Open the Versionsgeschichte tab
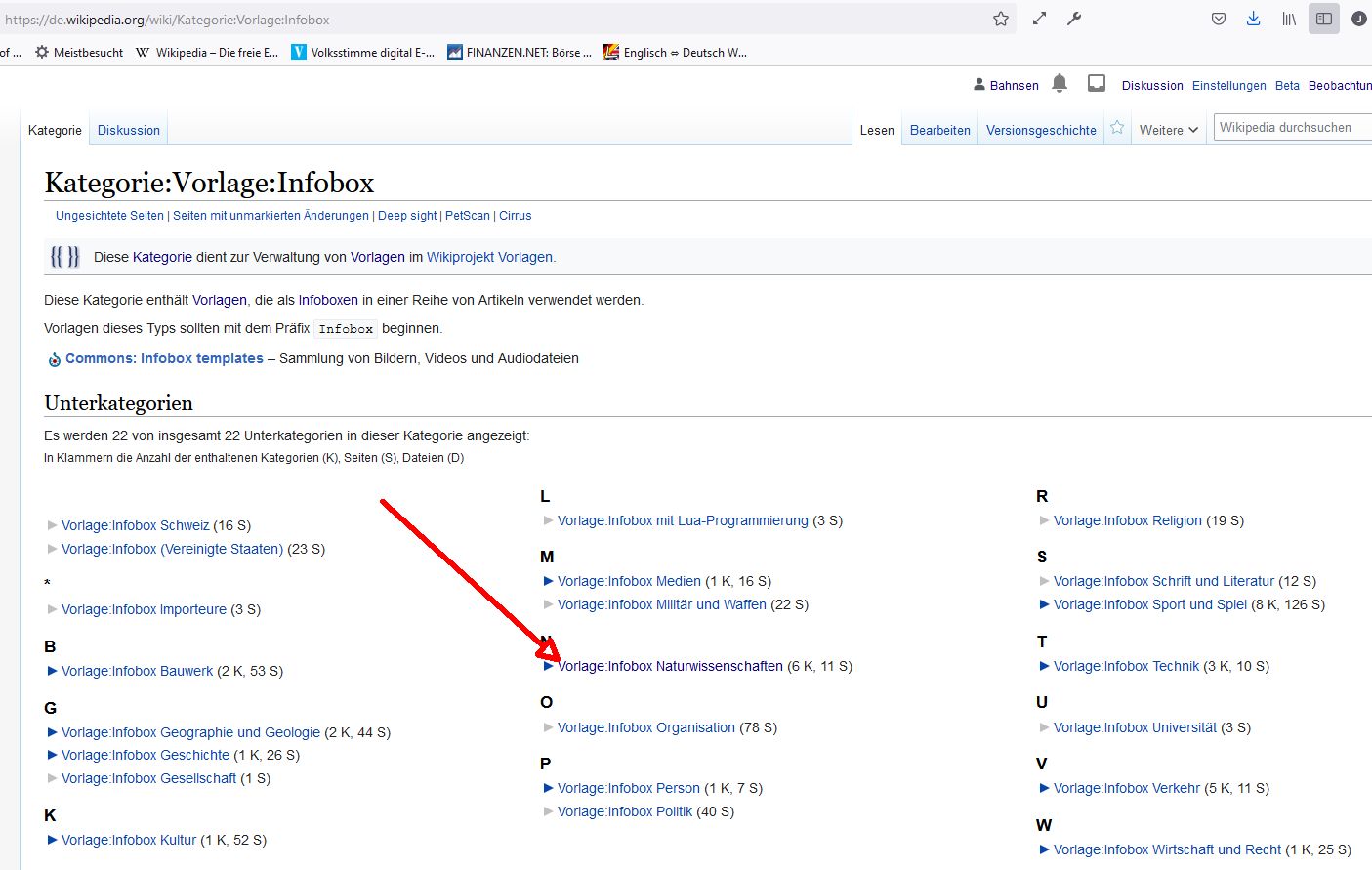1372x870 pixels. 1041,130
